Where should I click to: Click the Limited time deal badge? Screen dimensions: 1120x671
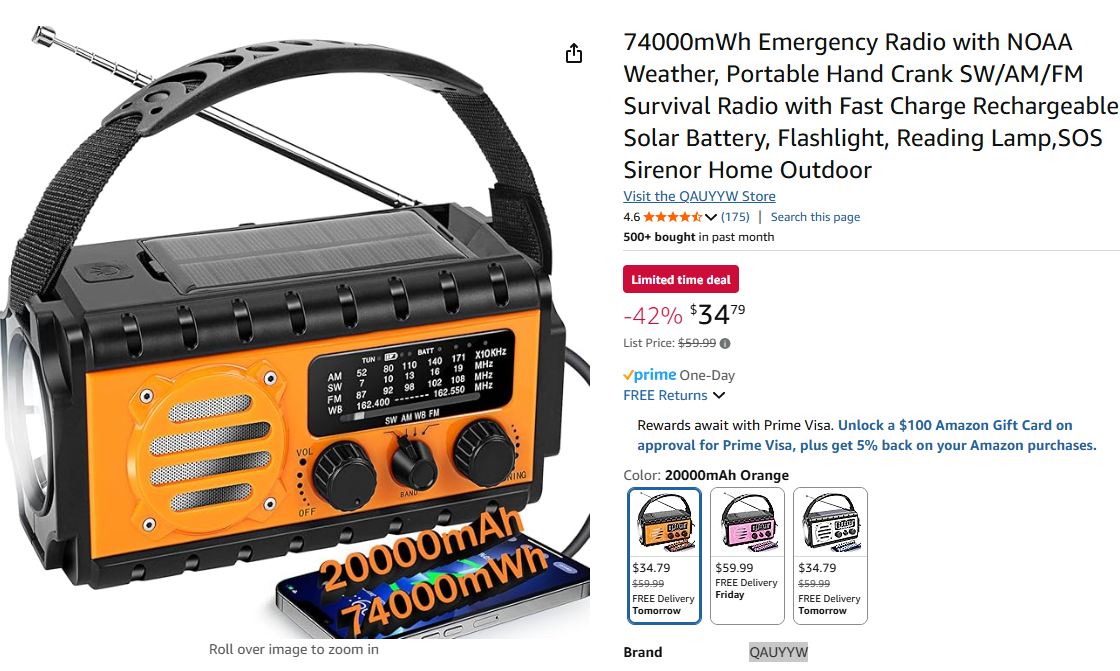(x=681, y=279)
